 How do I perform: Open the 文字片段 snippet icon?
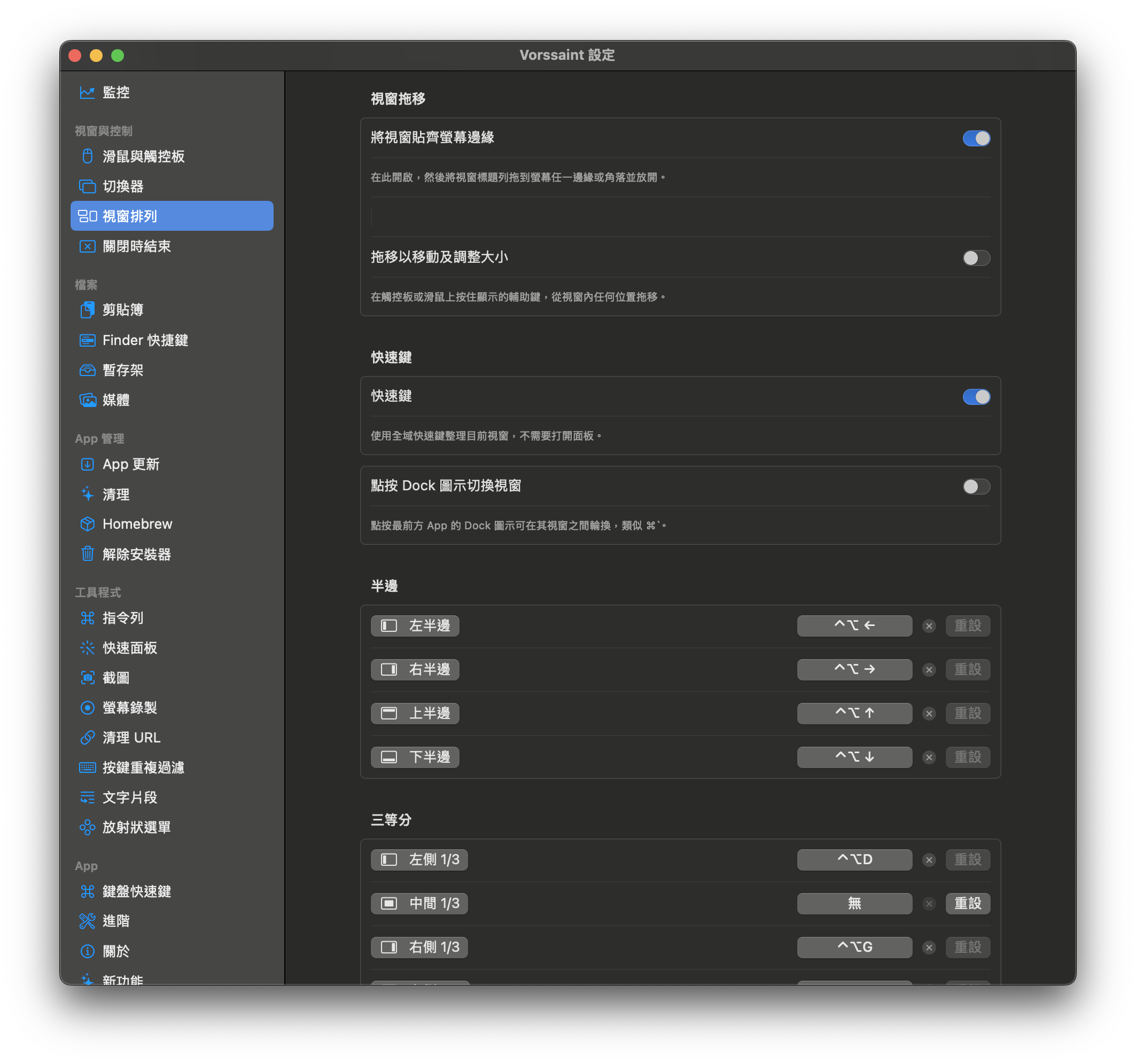tap(87, 798)
